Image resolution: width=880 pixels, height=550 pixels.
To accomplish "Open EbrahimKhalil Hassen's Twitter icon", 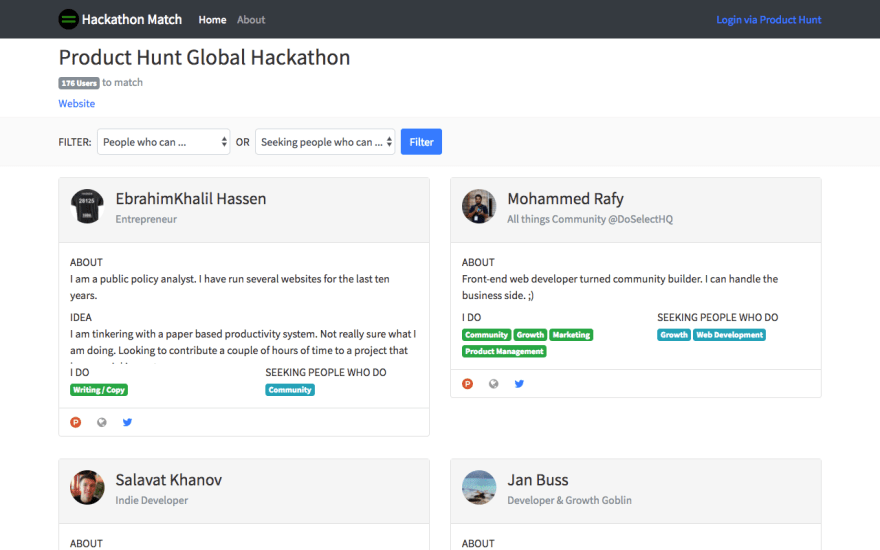I will click(127, 422).
